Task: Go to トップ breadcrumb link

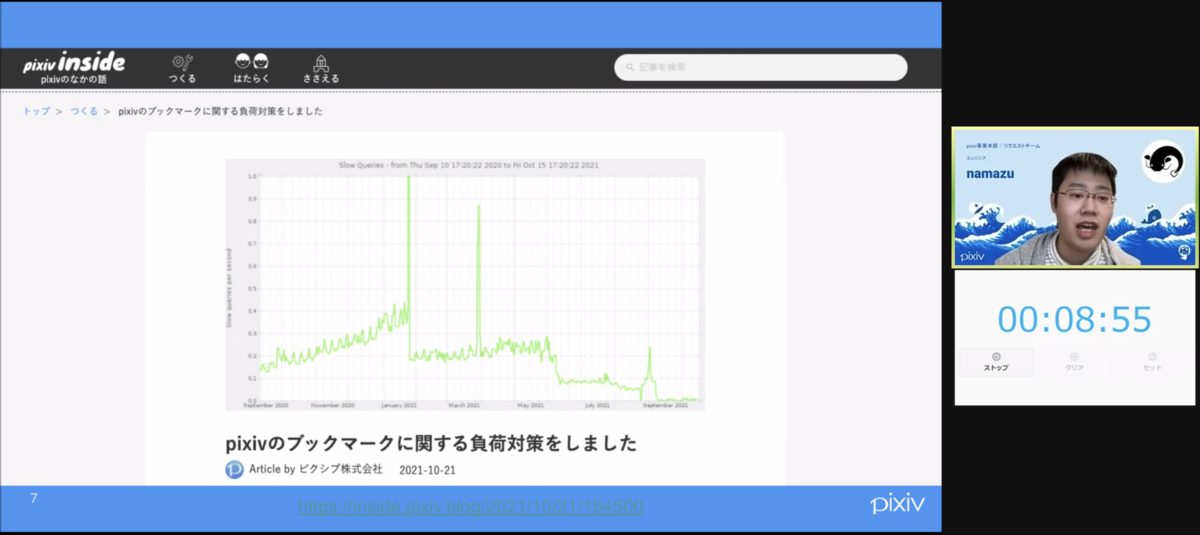Action: pos(36,111)
